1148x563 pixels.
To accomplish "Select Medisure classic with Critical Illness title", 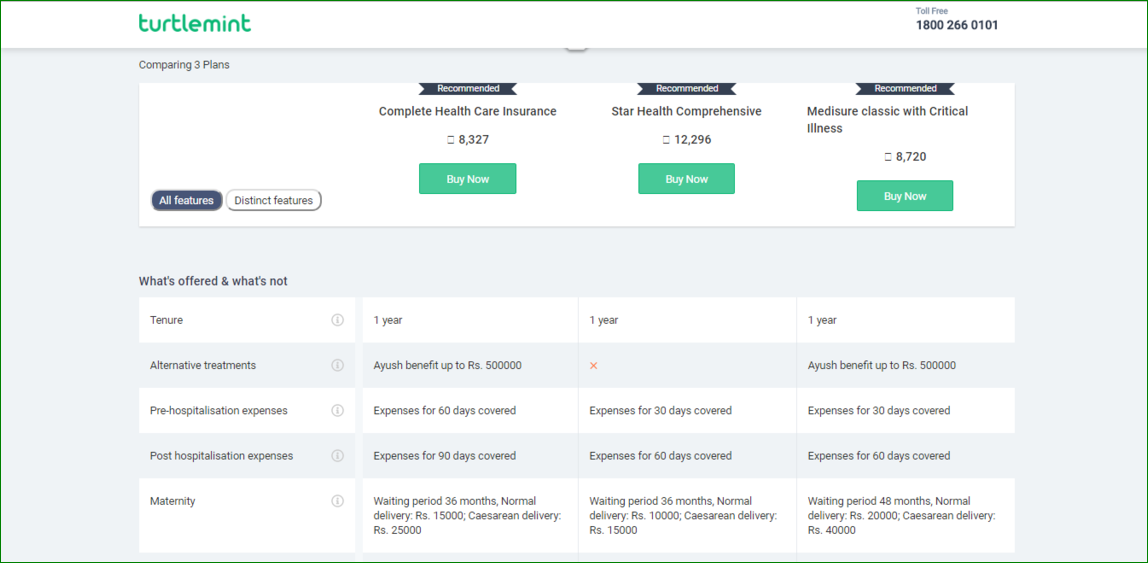I will (887, 120).
